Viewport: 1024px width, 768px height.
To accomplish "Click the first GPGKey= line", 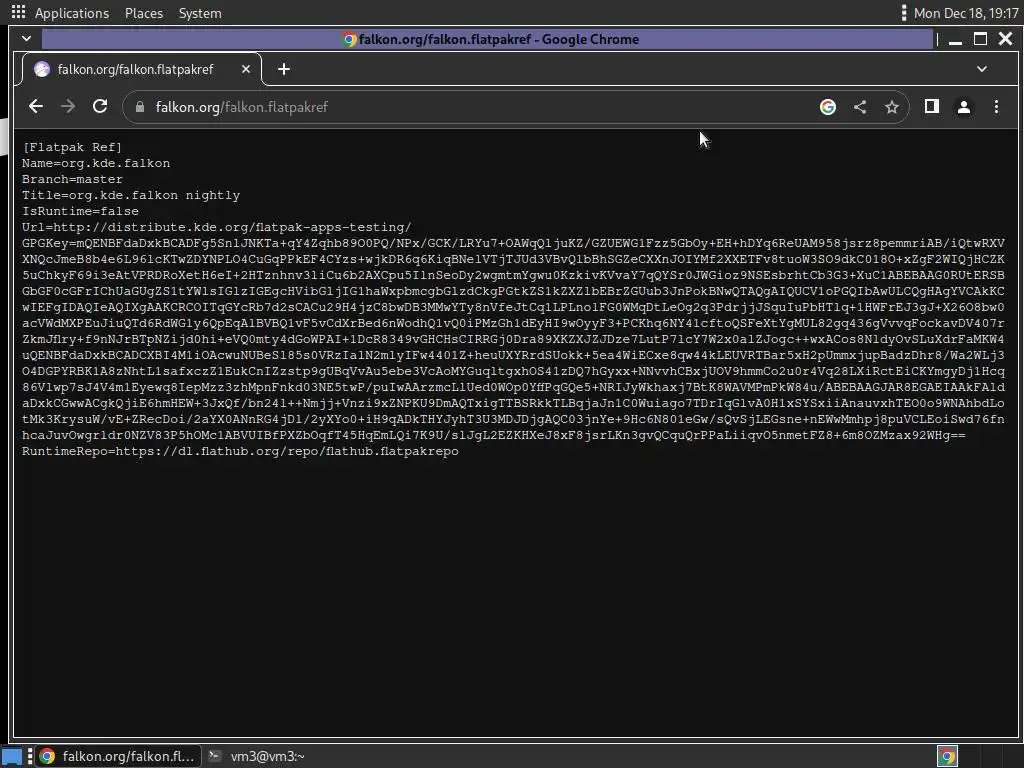I will tap(513, 243).
